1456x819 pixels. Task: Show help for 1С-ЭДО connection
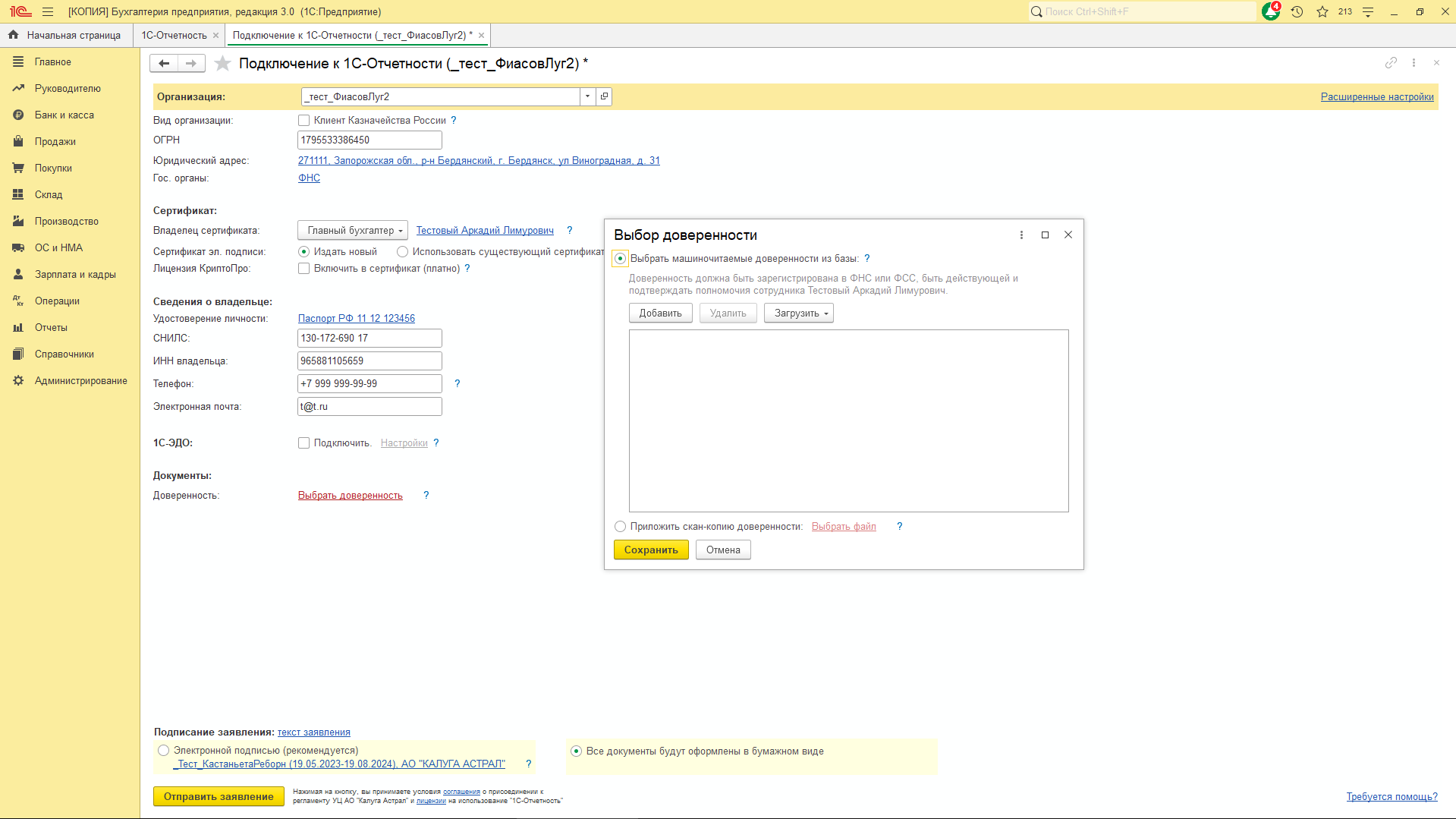tap(436, 443)
